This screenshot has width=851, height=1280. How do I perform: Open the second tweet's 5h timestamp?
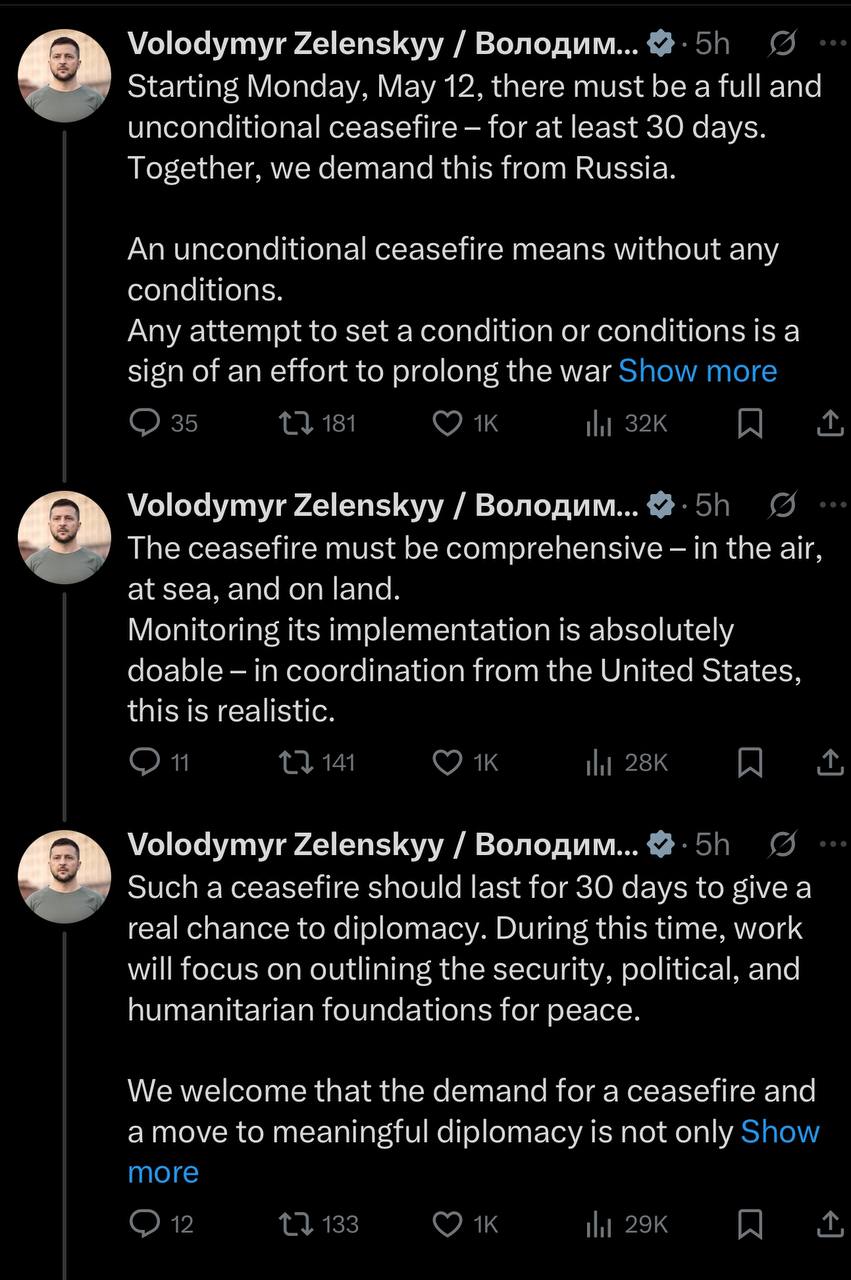[712, 506]
